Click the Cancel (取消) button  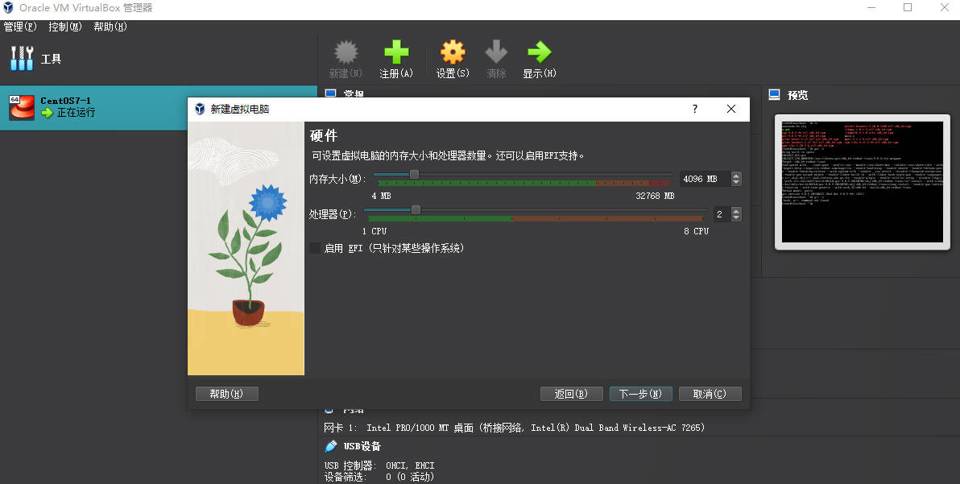point(710,394)
